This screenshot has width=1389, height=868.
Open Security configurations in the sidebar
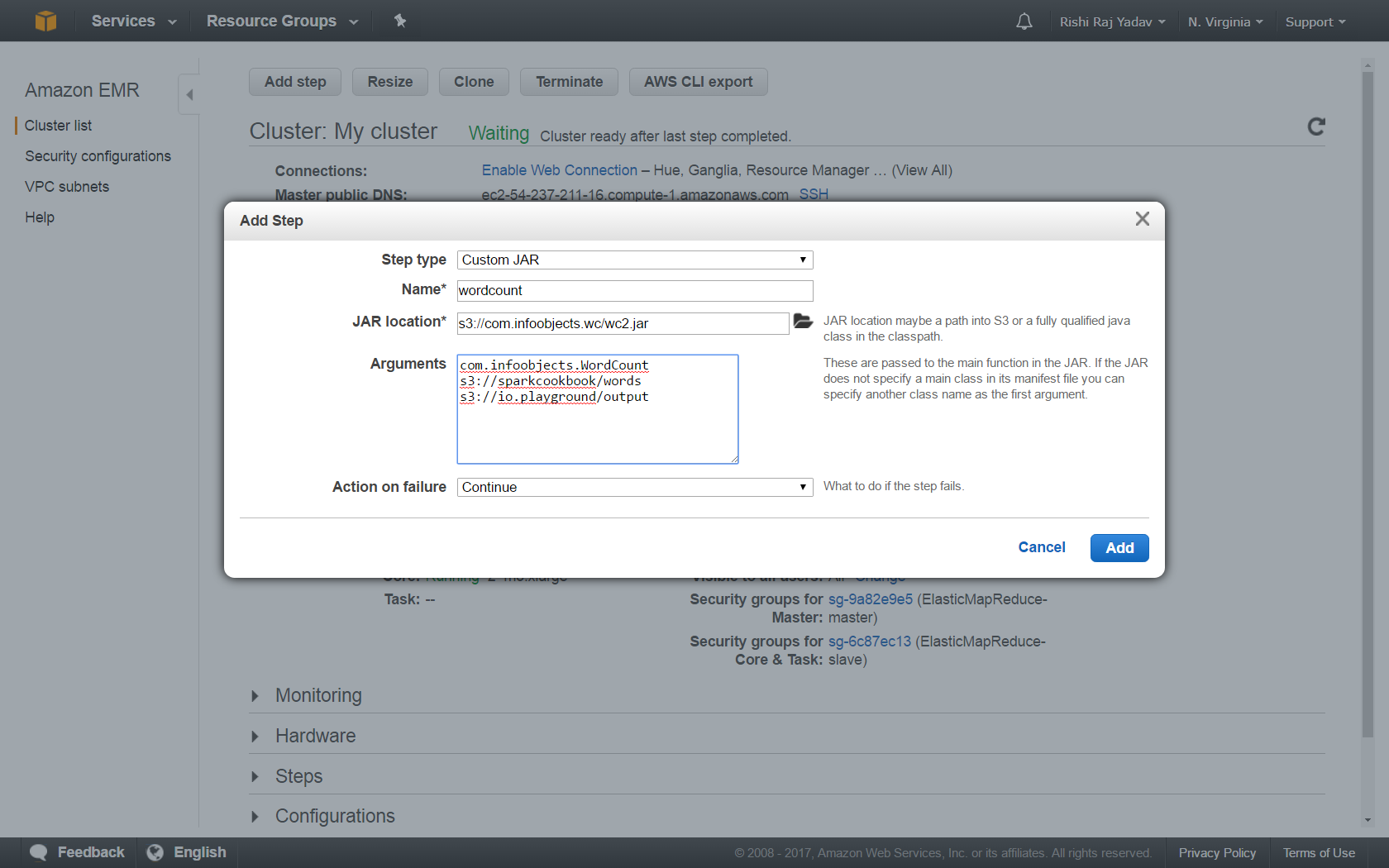(98, 156)
